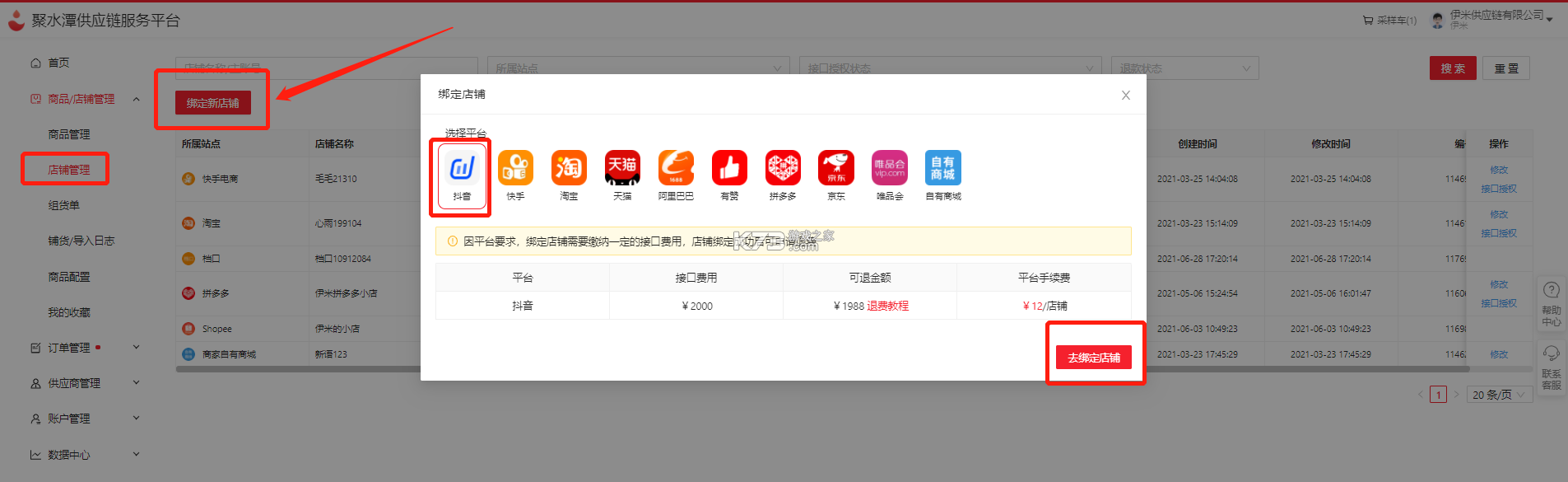The height and width of the screenshot is (482, 1568).
Task: Select the 快手 platform icon
Action: [515, 168]
